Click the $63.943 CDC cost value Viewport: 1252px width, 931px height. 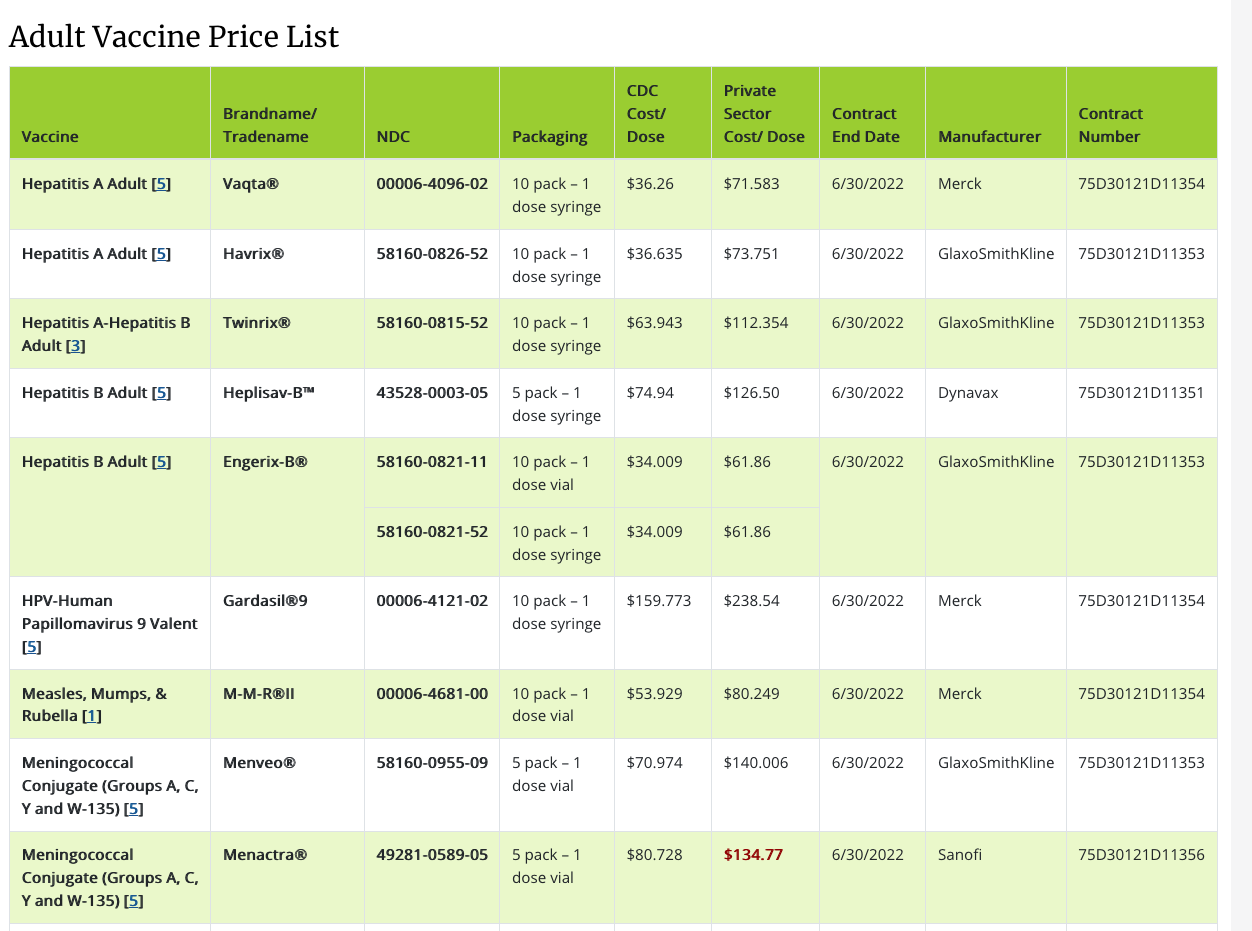(x=655, y=323)
